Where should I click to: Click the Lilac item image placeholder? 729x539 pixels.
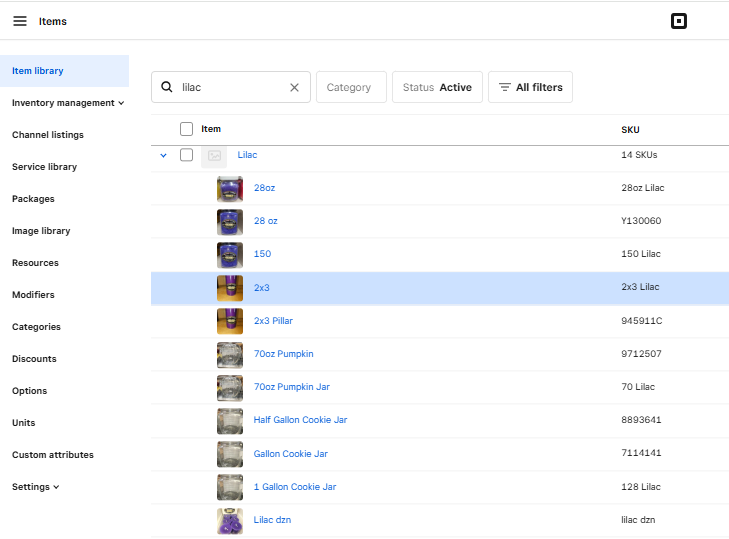click(214, 155)
